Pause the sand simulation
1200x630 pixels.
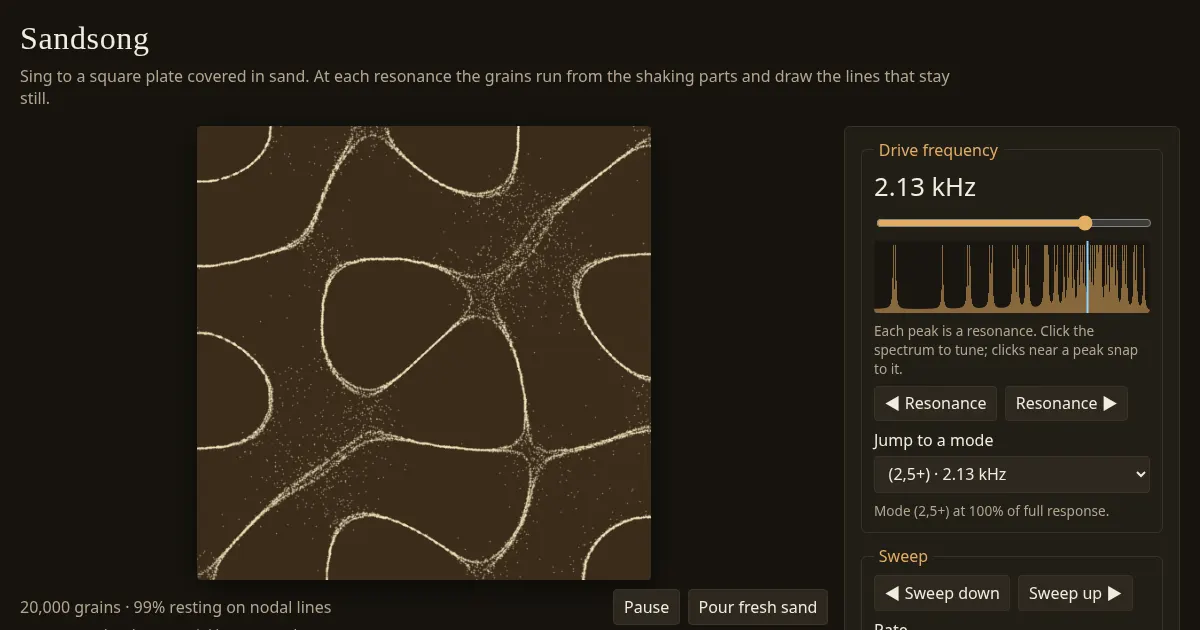click(646, 607)
